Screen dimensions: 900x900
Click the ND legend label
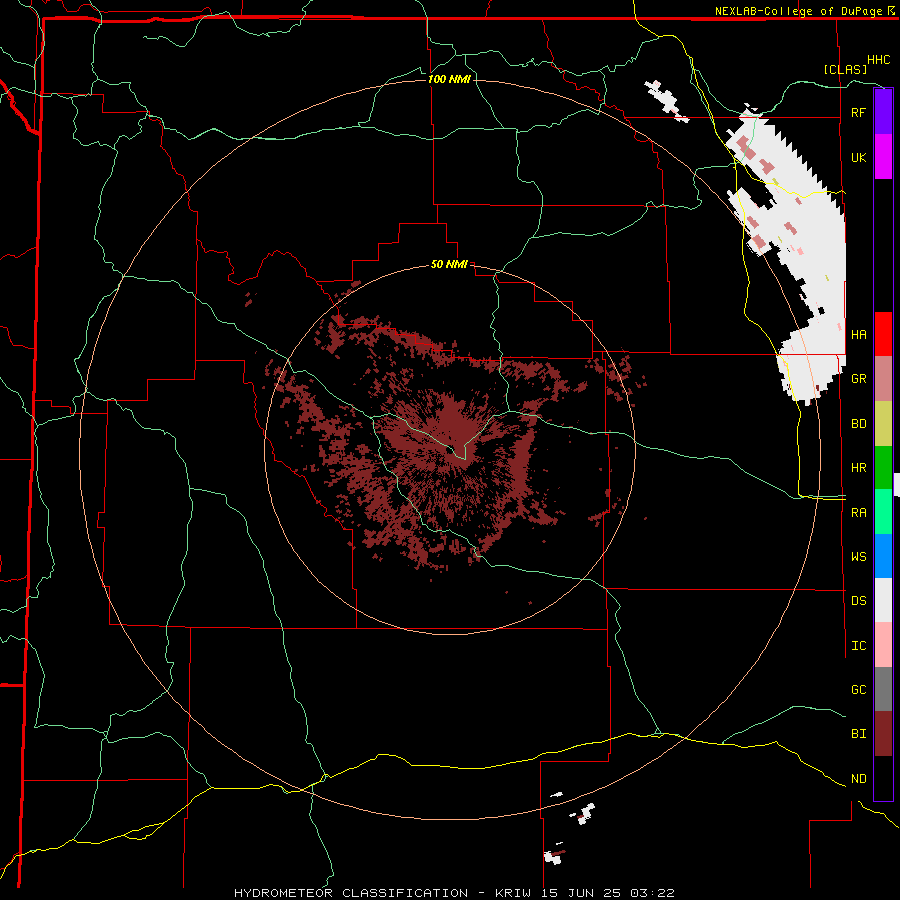(858, 779)
